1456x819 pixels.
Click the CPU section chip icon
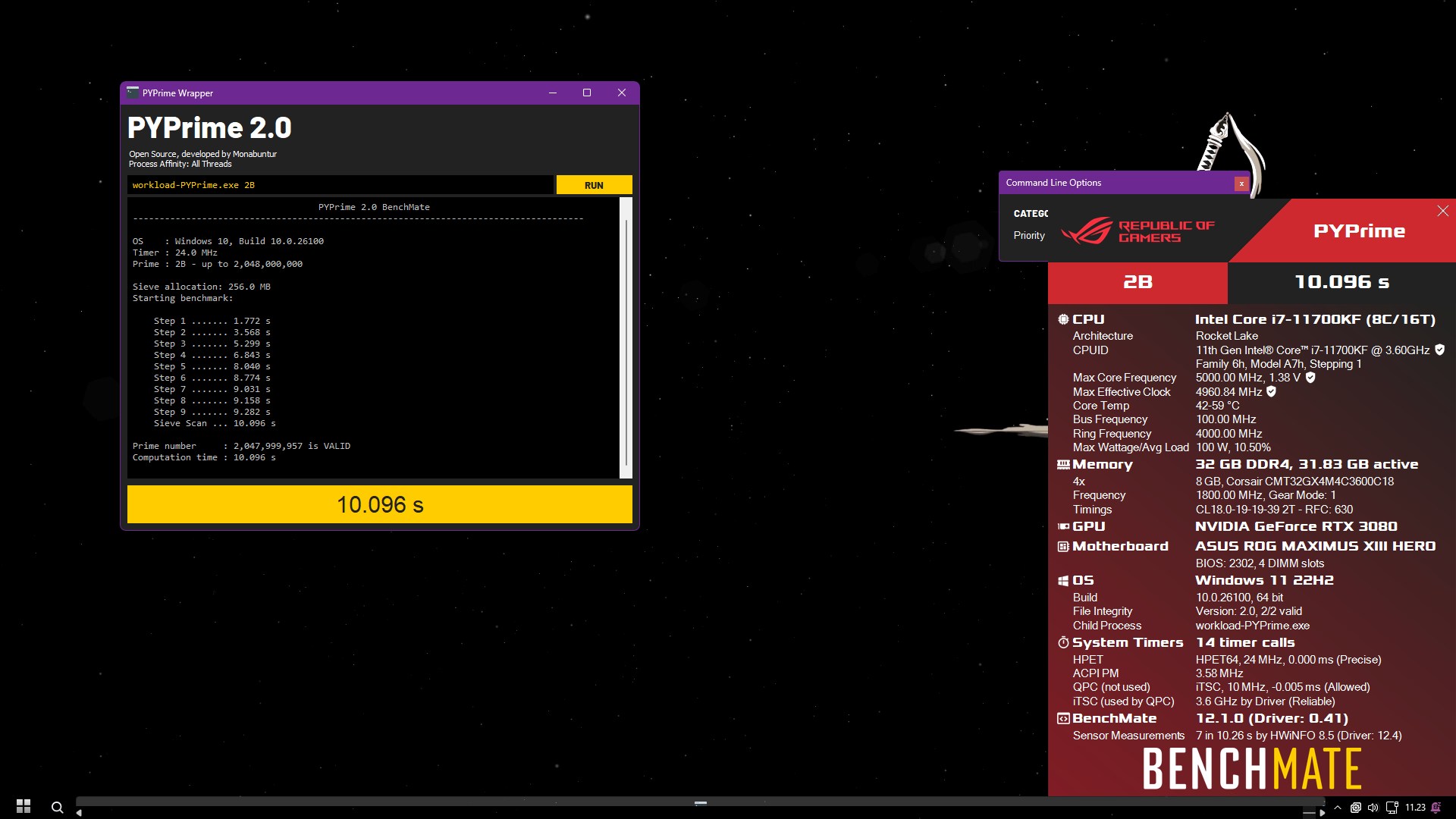(x=1063, y=319)
